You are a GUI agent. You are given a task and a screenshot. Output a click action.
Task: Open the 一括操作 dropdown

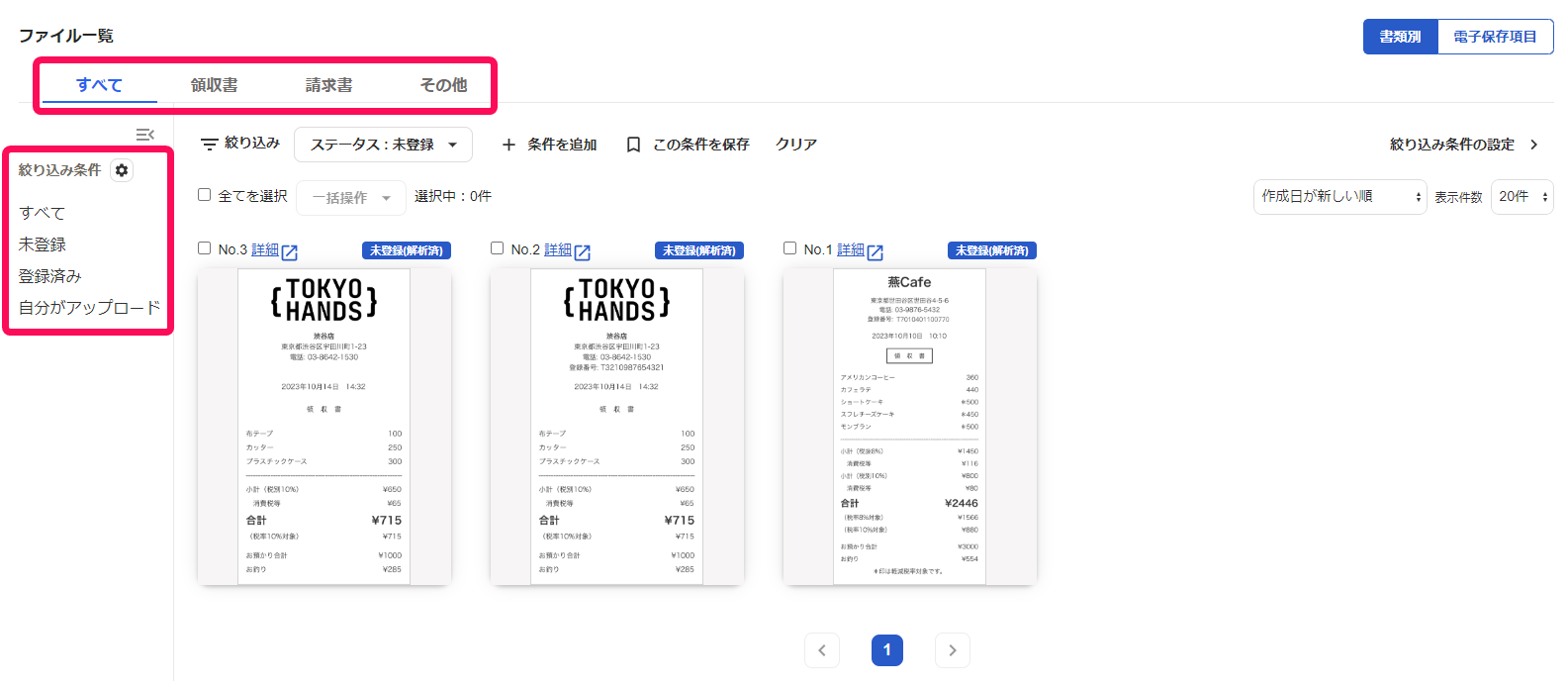(351, 198)
